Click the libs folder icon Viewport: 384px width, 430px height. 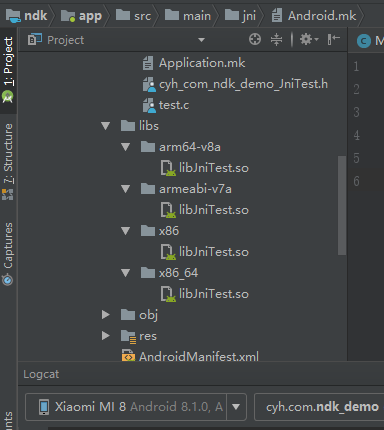click(128, 126)
